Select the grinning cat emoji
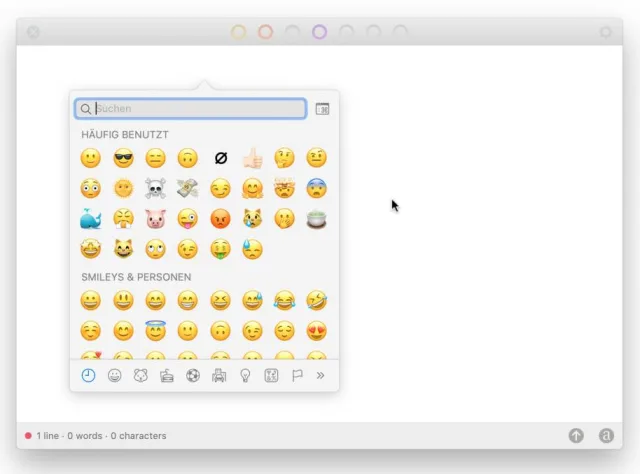 (x=123, y=249)
